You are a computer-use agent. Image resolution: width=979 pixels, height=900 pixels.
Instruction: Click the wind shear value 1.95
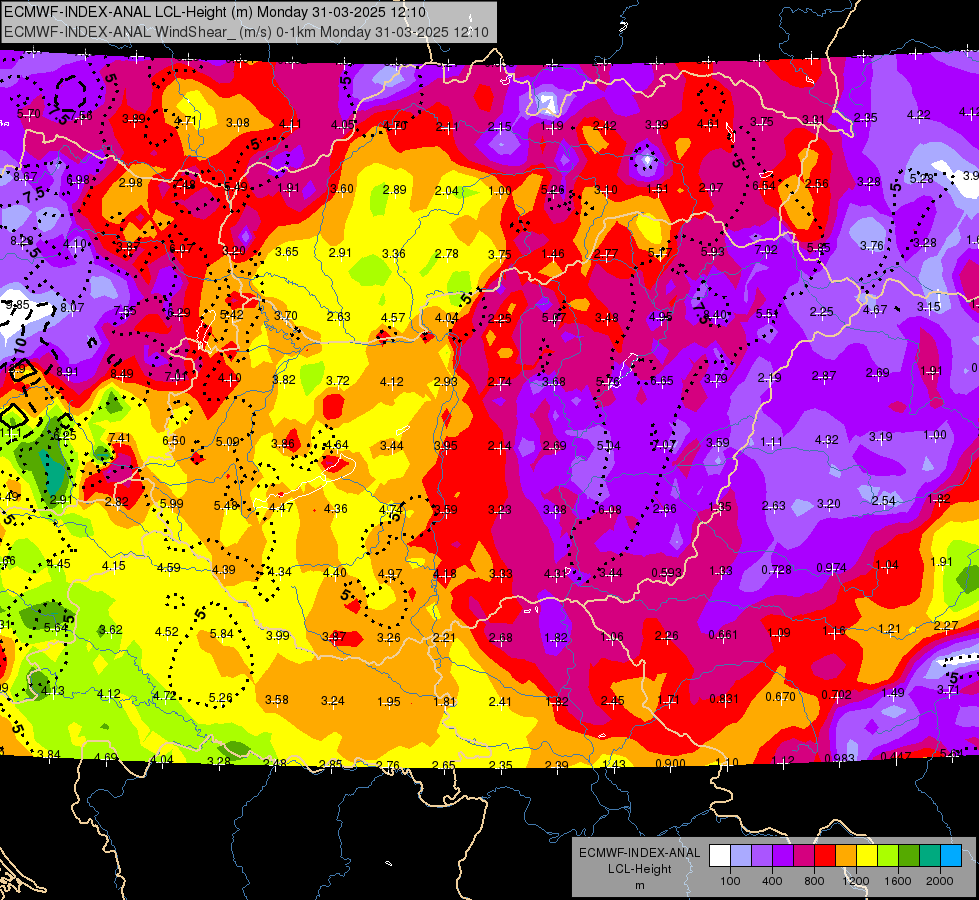(388, 701)
